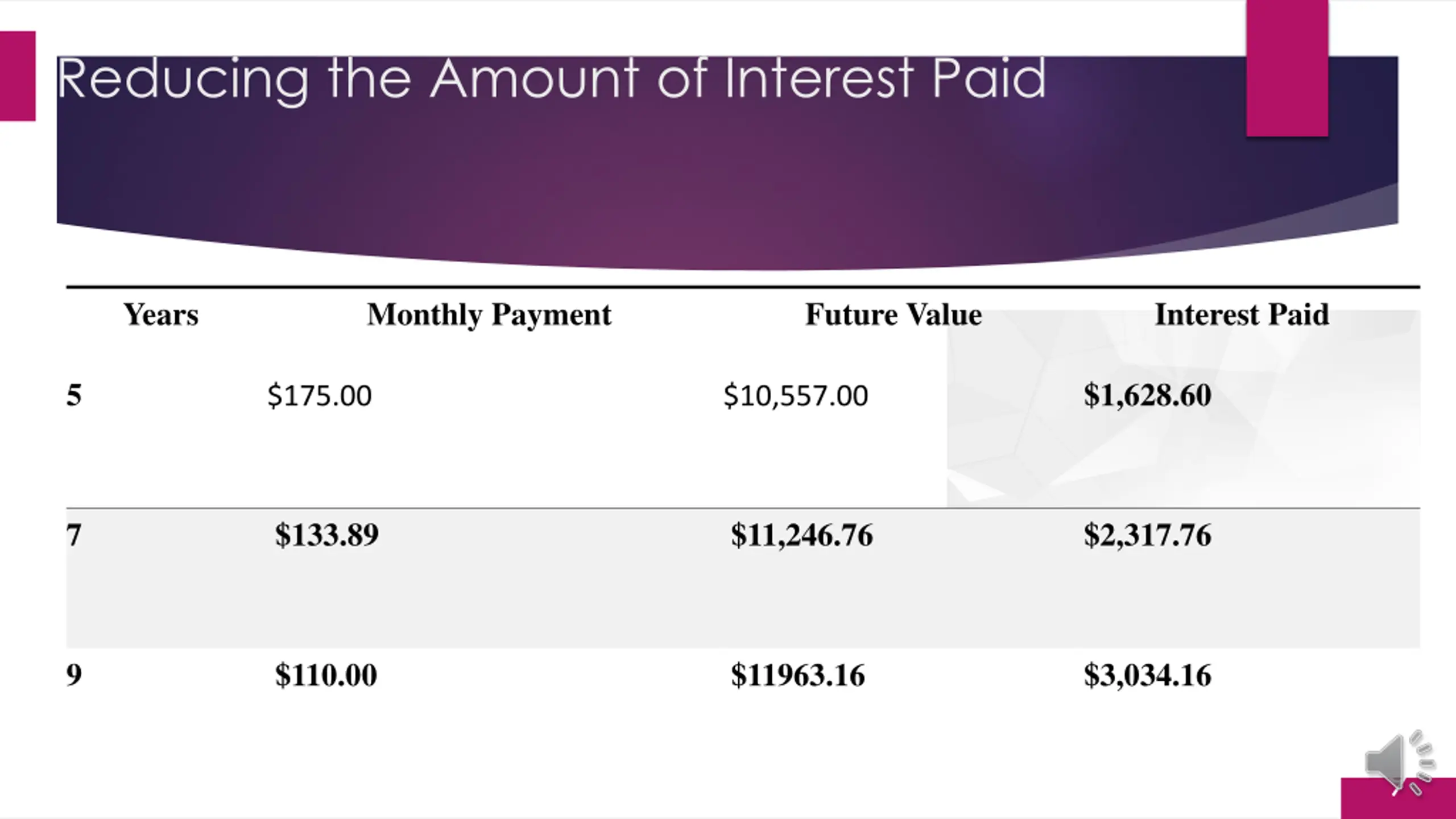1456x819 pixels.
Task: Select the $133.89 monthly payment cell
Action: [x=326, y=535]
